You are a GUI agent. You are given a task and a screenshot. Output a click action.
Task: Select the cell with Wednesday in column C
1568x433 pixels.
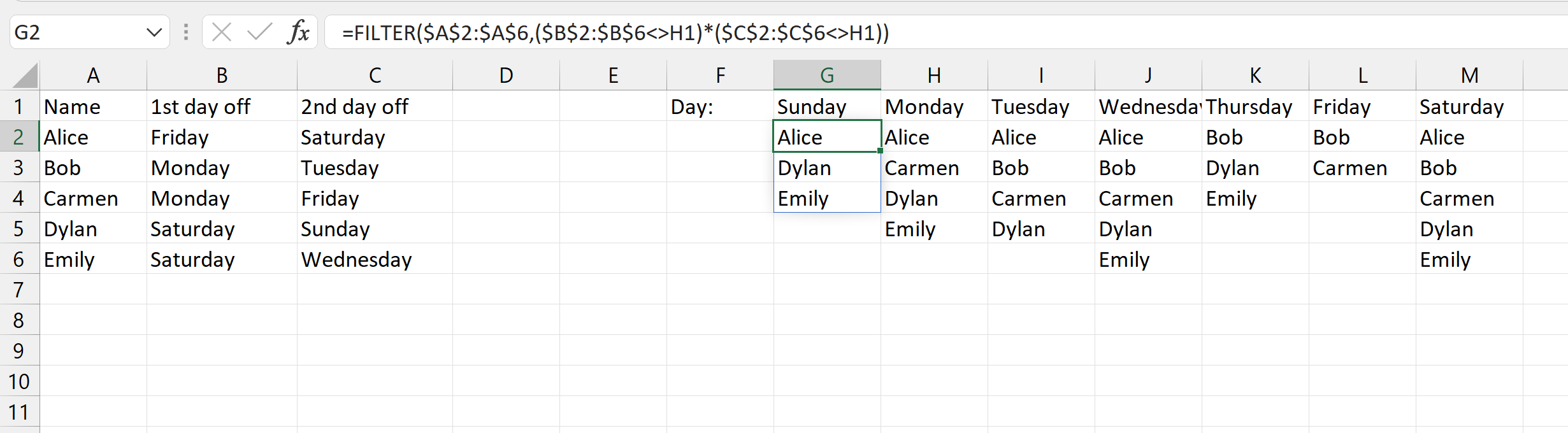click(374, 259)
